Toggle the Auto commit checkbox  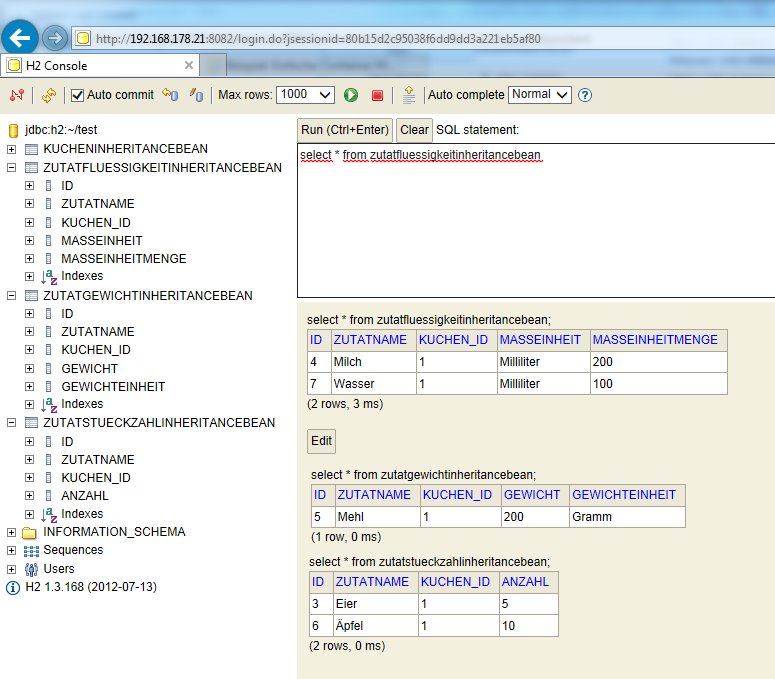pyautogui.click(x=77, y=95)
